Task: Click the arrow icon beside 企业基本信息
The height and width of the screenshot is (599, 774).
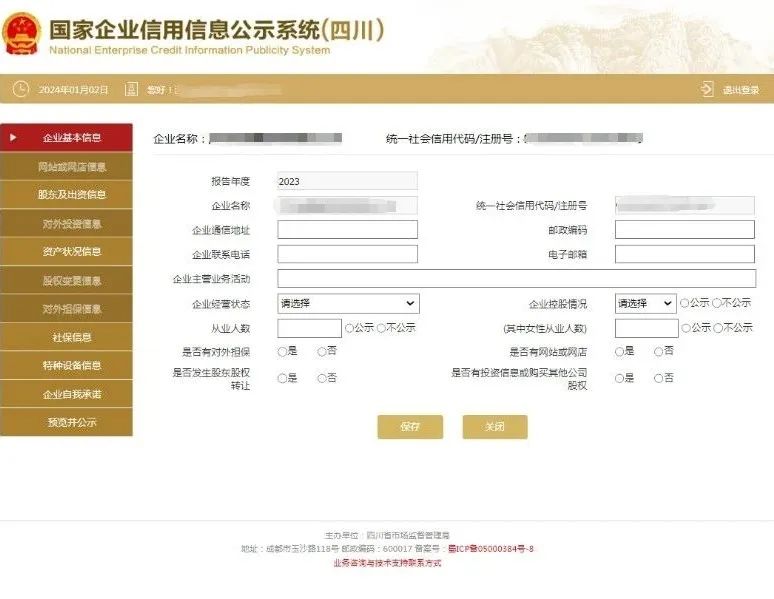Action: 13,137
